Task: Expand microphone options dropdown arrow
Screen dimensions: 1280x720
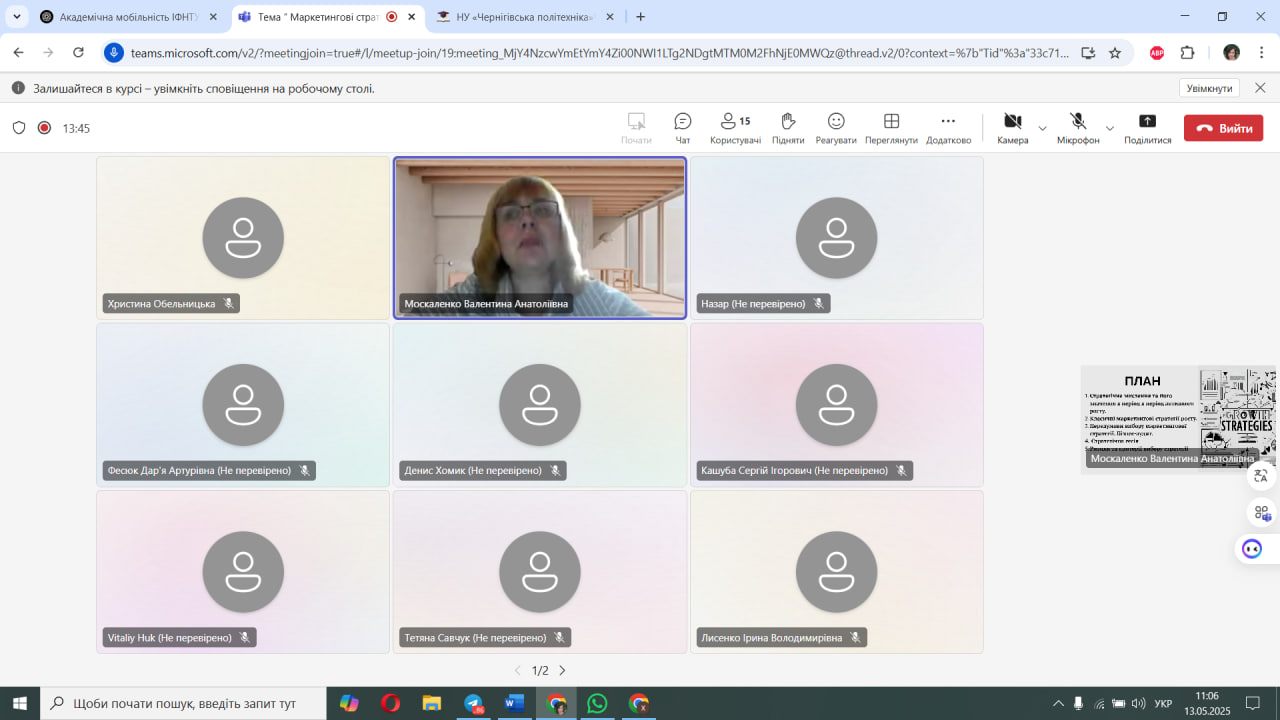Action: [1110, 128]
